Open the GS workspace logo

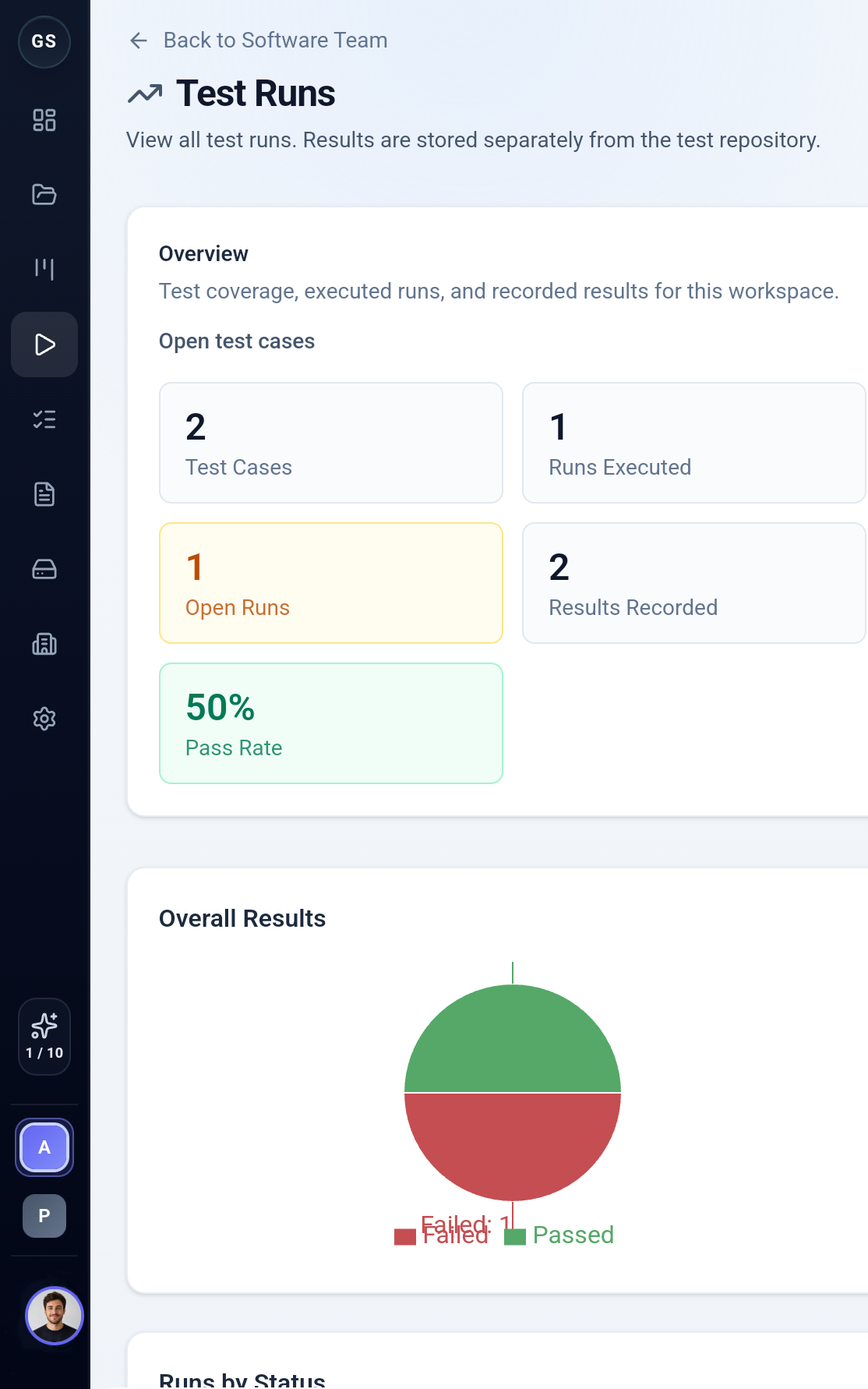coord(44,41)
